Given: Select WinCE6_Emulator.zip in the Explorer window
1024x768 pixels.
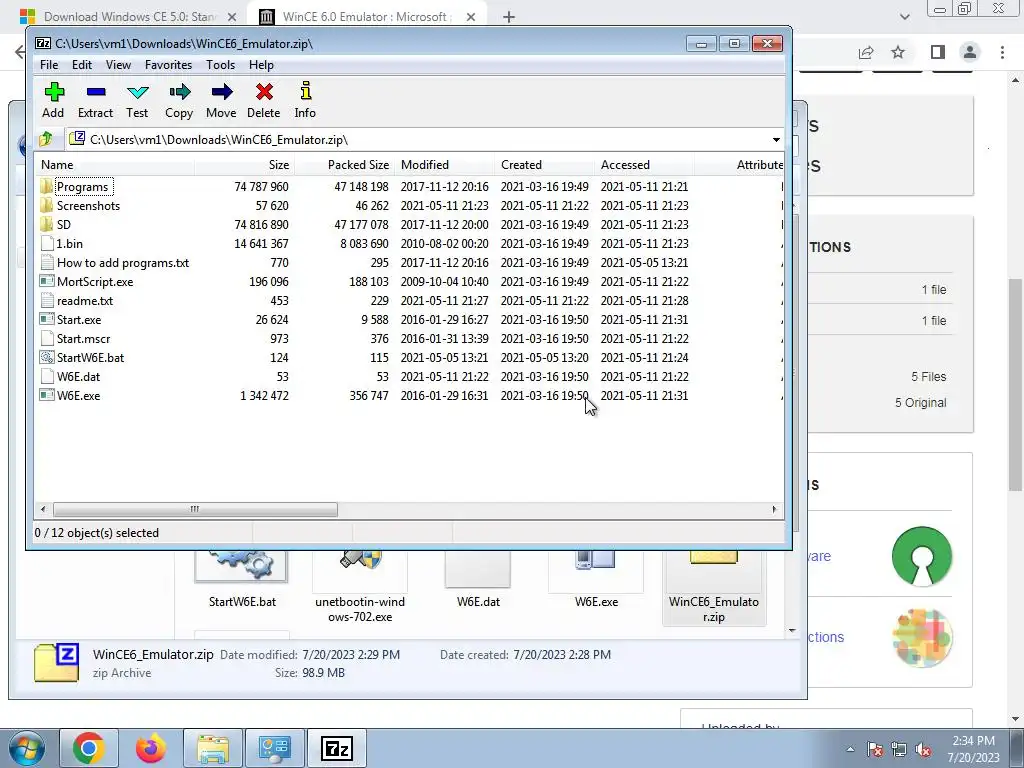Looking at the screenshot, I should 714,588.
